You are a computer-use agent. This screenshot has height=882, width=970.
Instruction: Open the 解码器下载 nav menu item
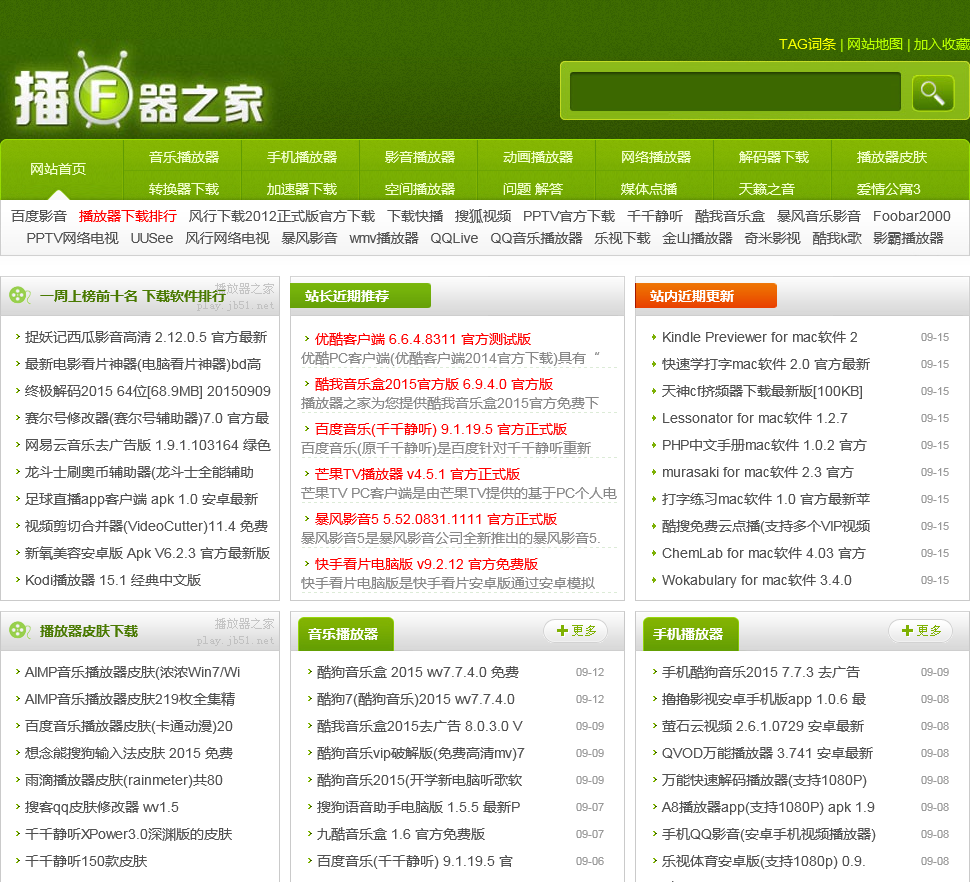tap(774, 157)
